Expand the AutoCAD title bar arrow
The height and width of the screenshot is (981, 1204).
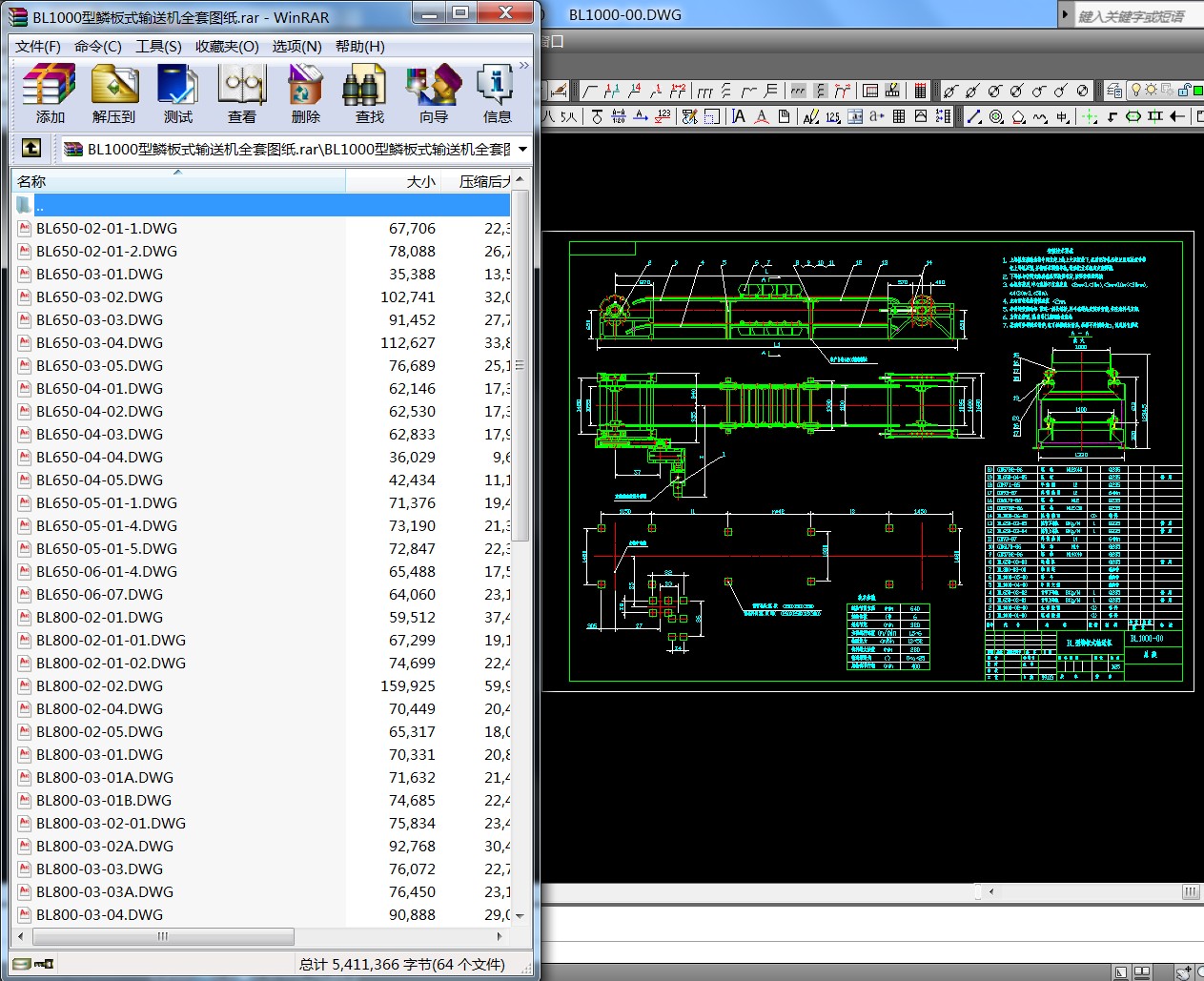[x=1065, y=14]
